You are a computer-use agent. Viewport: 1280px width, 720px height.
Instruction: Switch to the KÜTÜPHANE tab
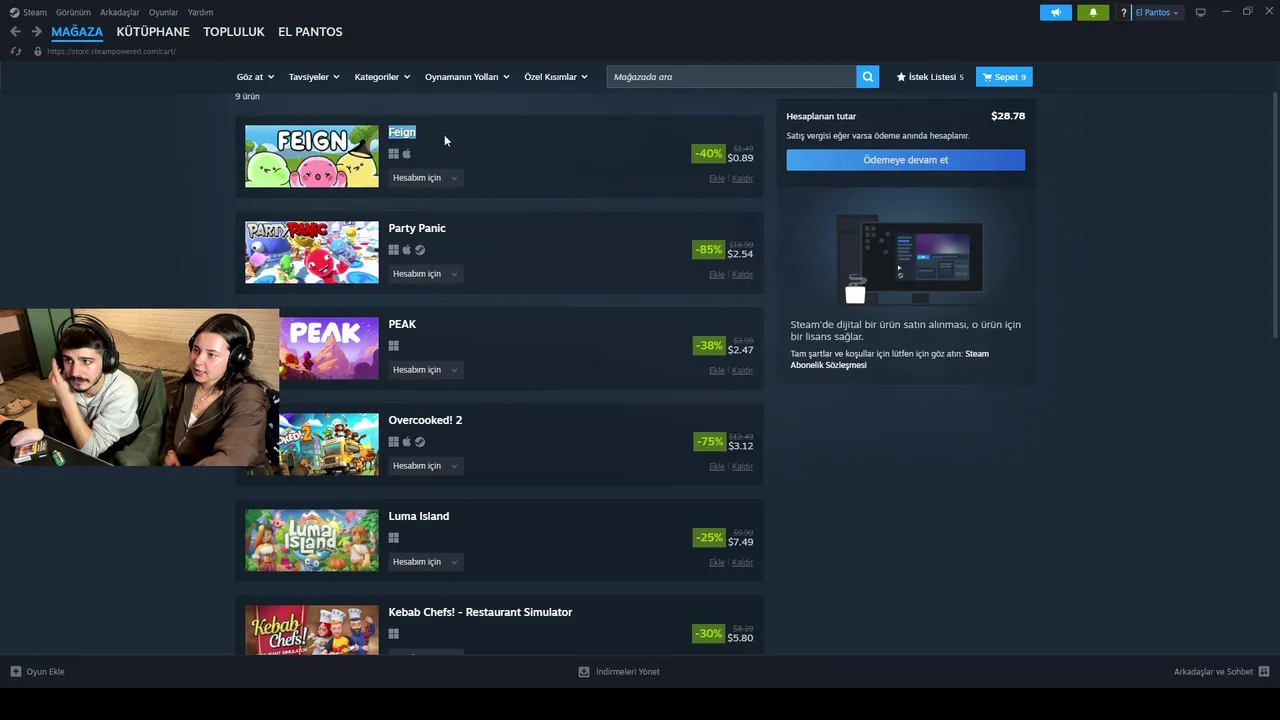coord(153,32)
